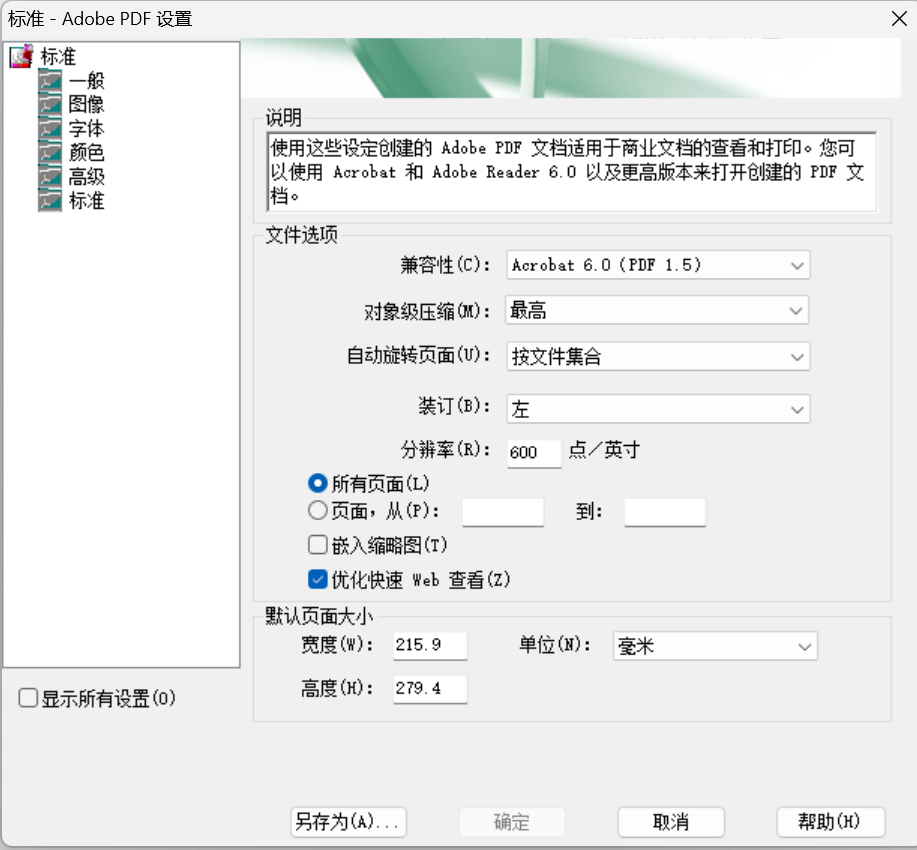The width and height of the screenshot is (917, 850).
Task: Click the folder icon beside 一般
Action: [50, 80]
